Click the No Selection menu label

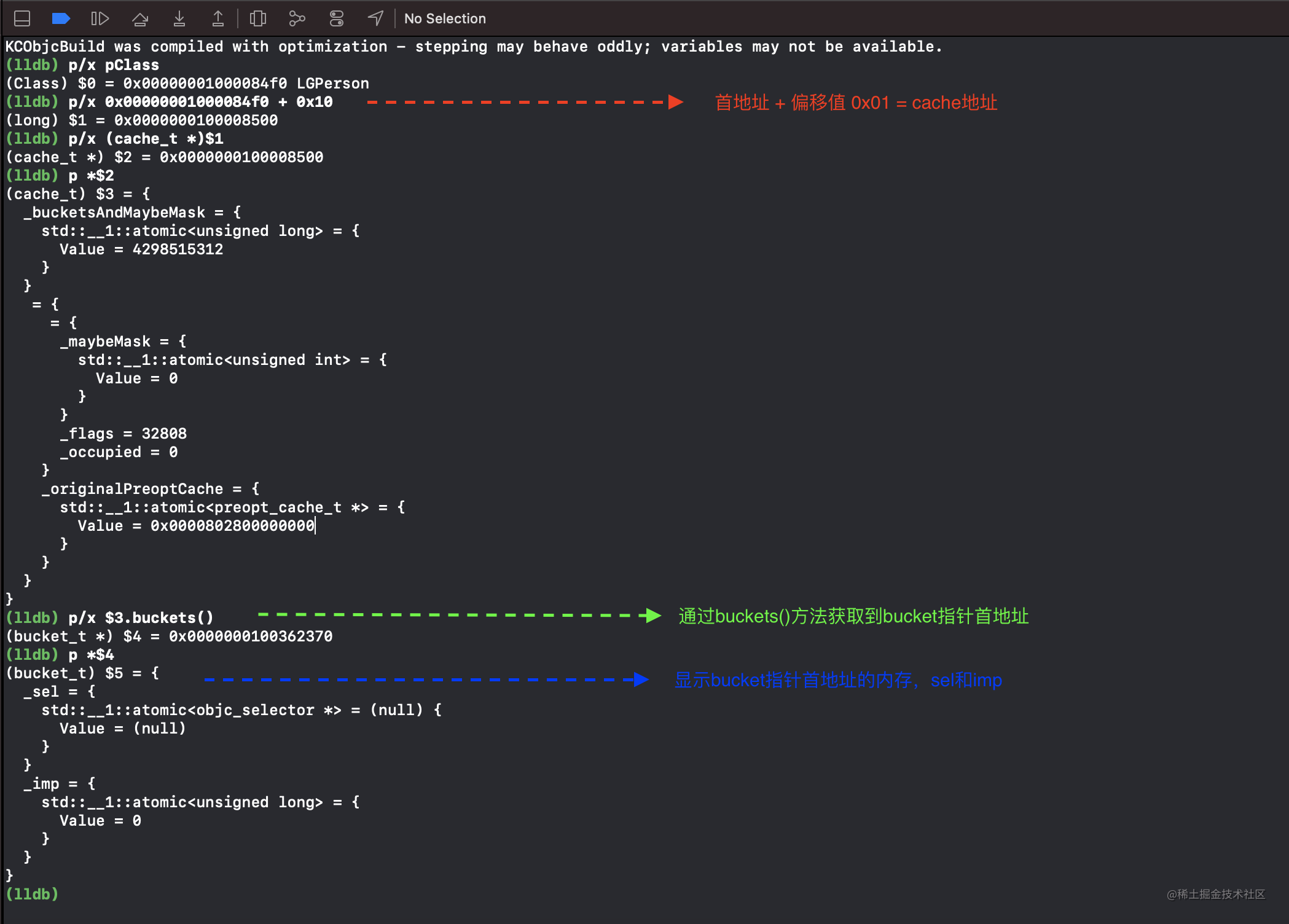click(444, 18)
